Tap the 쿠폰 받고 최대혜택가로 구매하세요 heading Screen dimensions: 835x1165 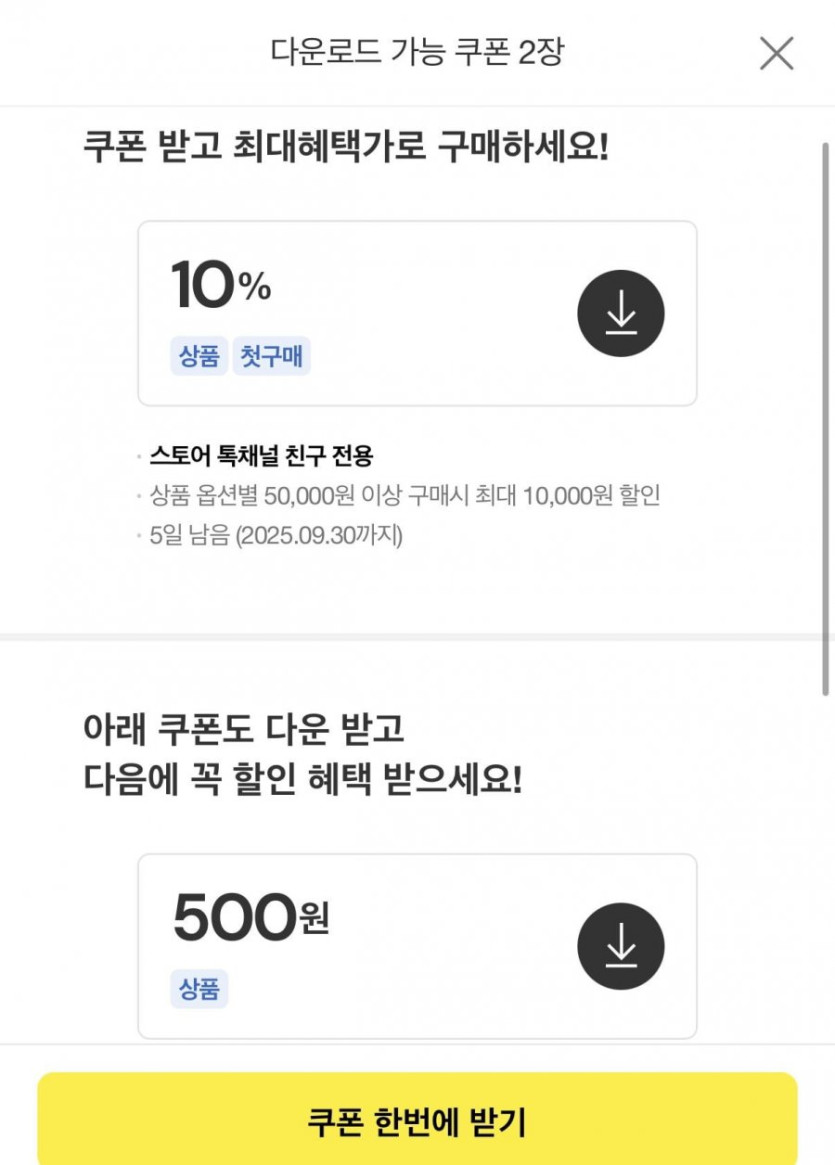click(346, 148)
